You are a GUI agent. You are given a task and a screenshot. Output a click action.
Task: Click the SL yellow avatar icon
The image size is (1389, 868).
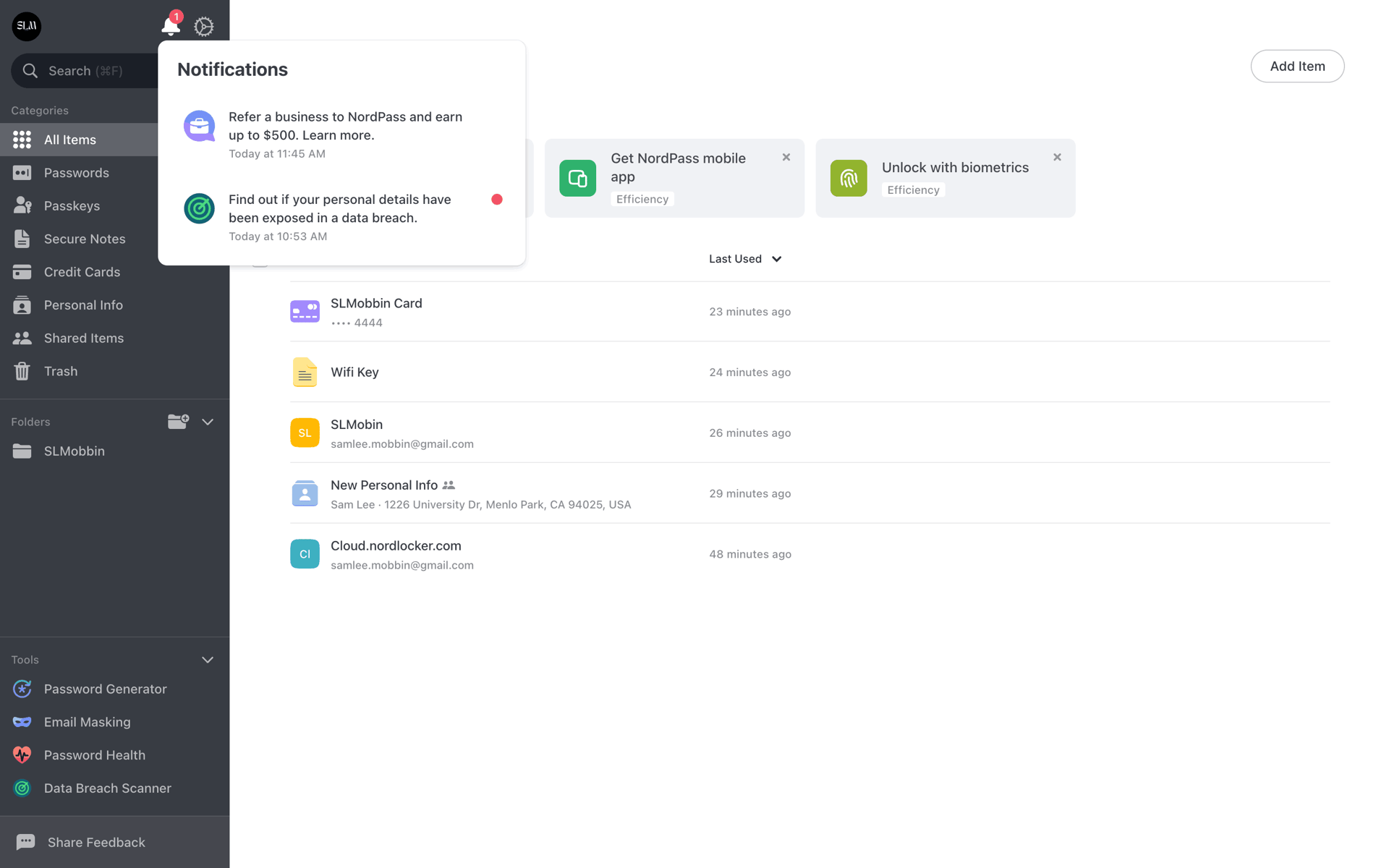(x=305, y=433)
